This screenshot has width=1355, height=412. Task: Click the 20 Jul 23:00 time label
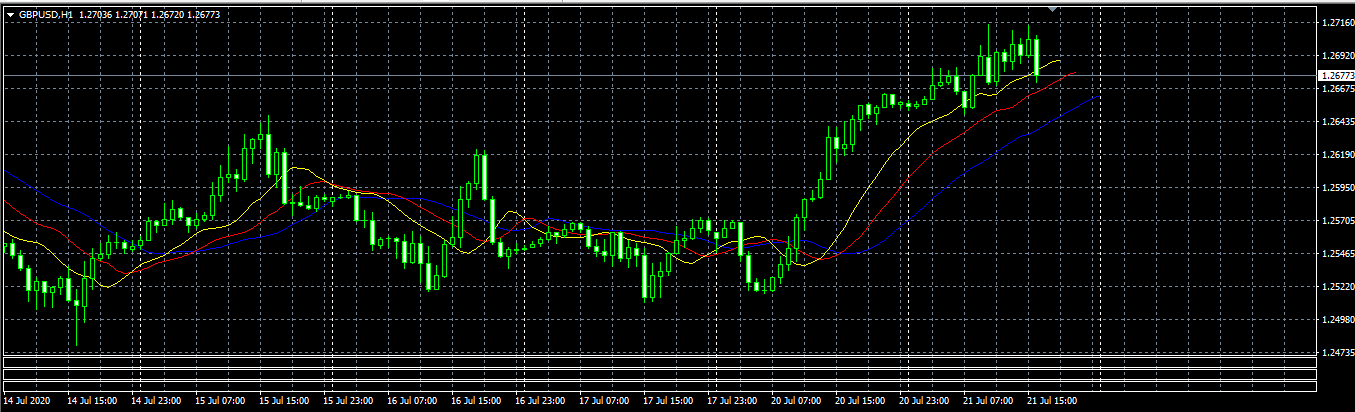[924, 401]
